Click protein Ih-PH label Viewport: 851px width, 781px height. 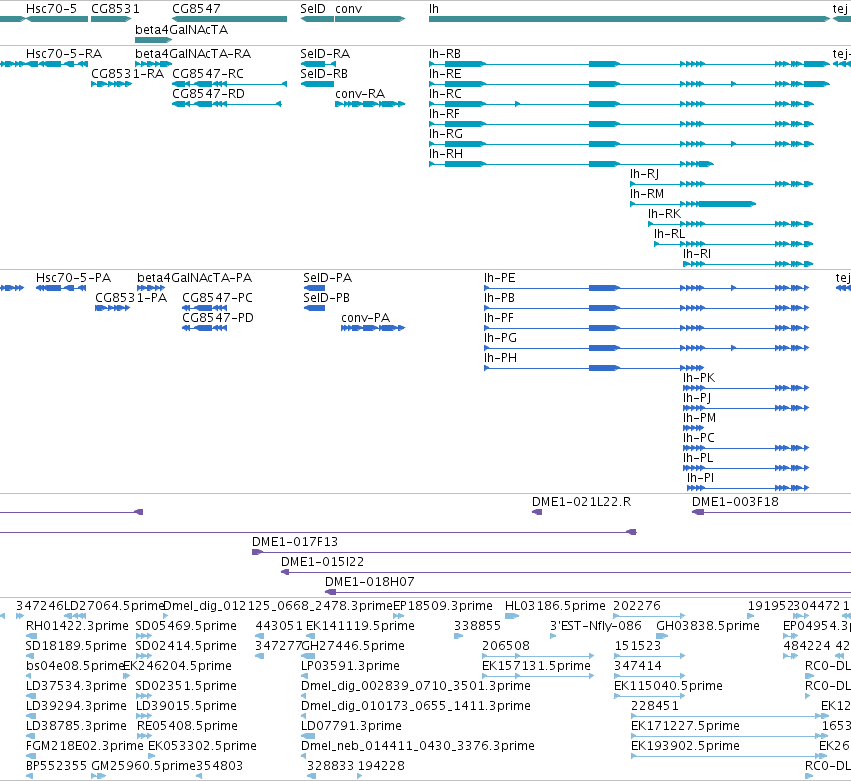pos(500,358)
